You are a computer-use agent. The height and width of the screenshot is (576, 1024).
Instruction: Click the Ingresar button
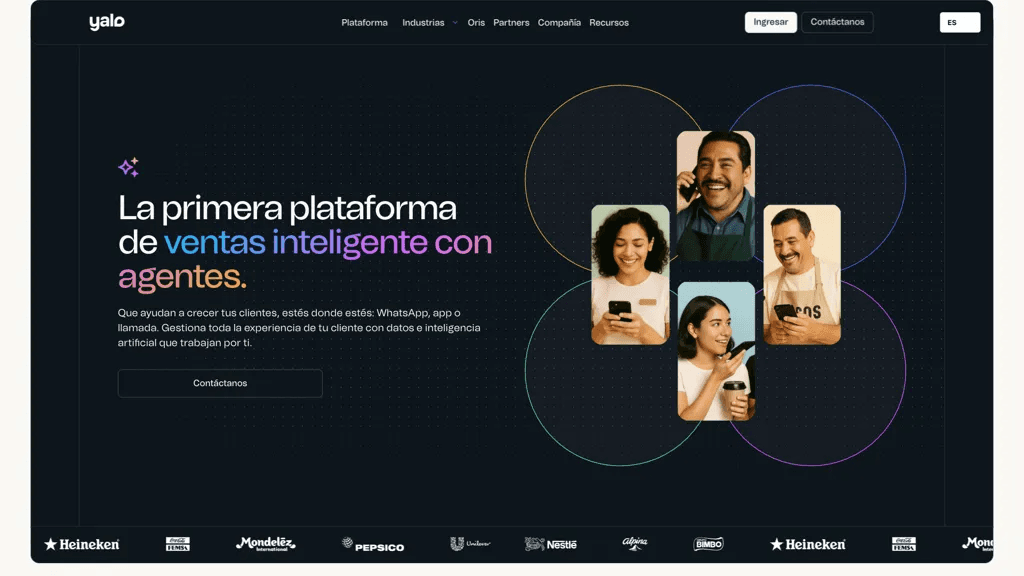click(x=771, y=22)
